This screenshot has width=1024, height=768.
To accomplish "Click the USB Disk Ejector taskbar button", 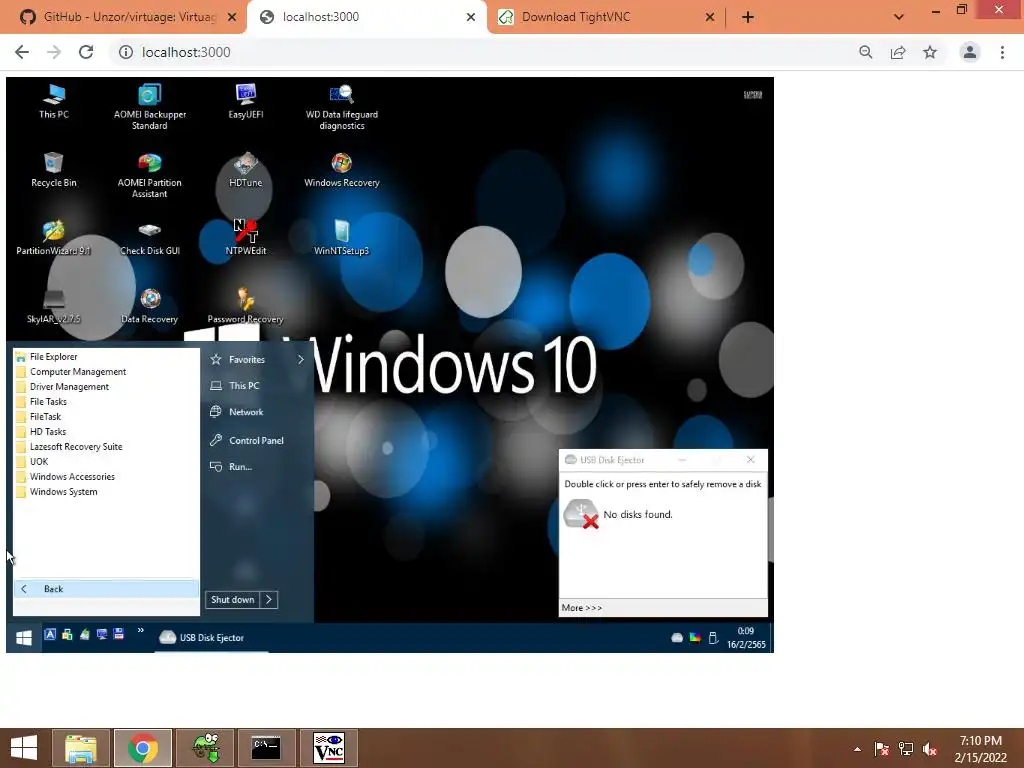I will point(211,637).
